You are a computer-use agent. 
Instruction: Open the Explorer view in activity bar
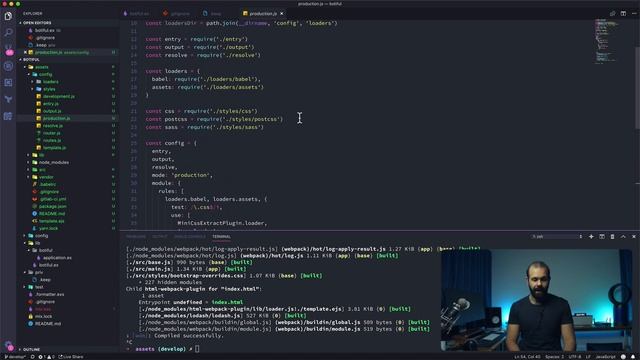pyautogui.click(x=8, y=16)
